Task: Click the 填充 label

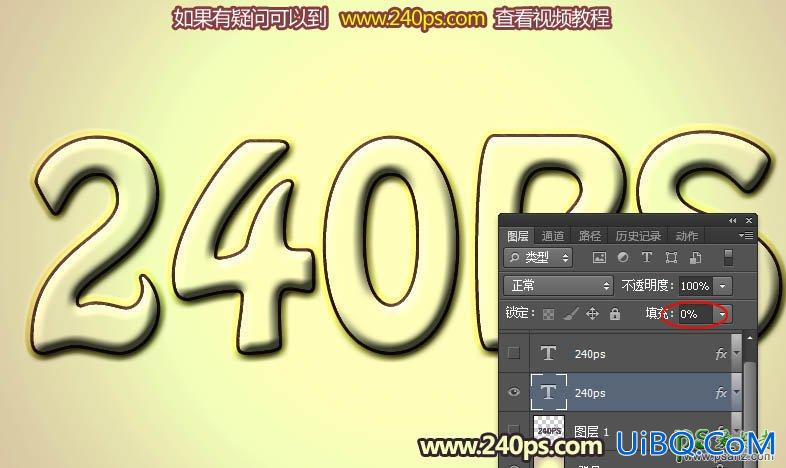Action: tap(660, 314)
